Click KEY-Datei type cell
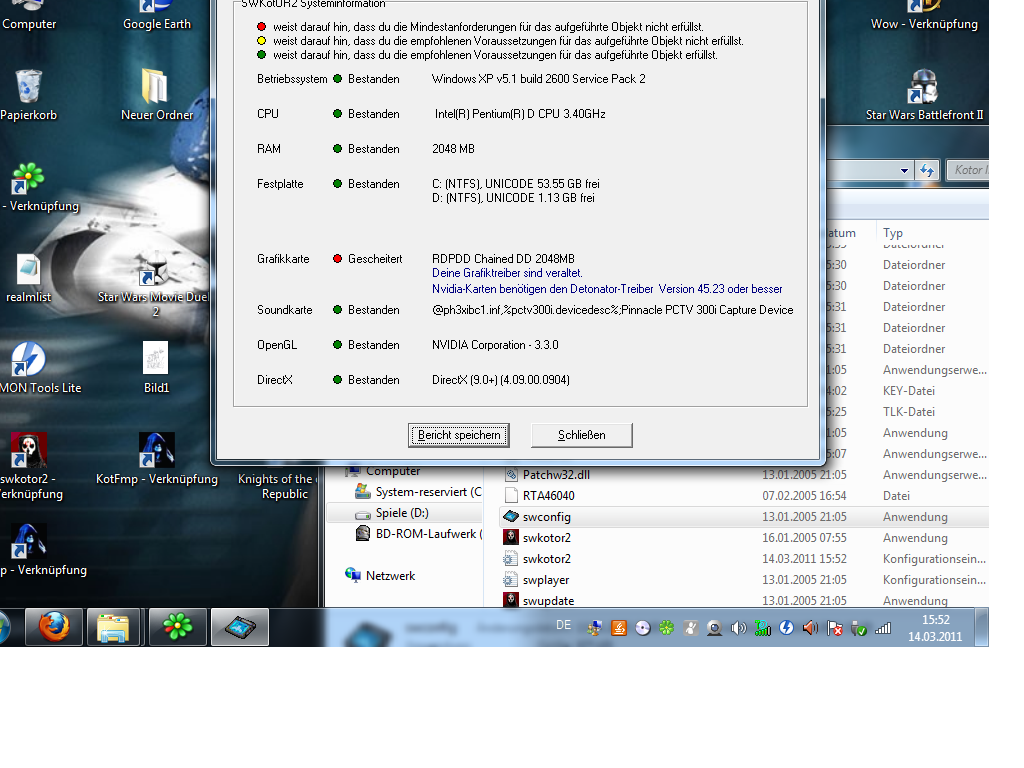1024x768 pixels. [908, 391]
